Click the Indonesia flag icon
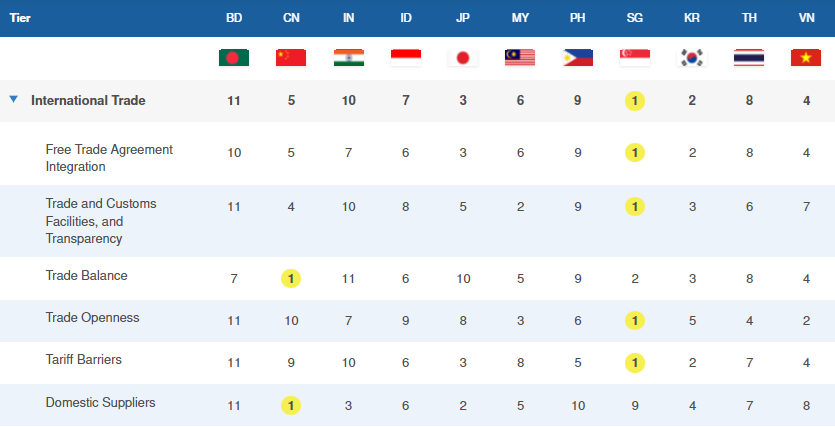Viewport: 835px width, 427px height. coord(405,58)
